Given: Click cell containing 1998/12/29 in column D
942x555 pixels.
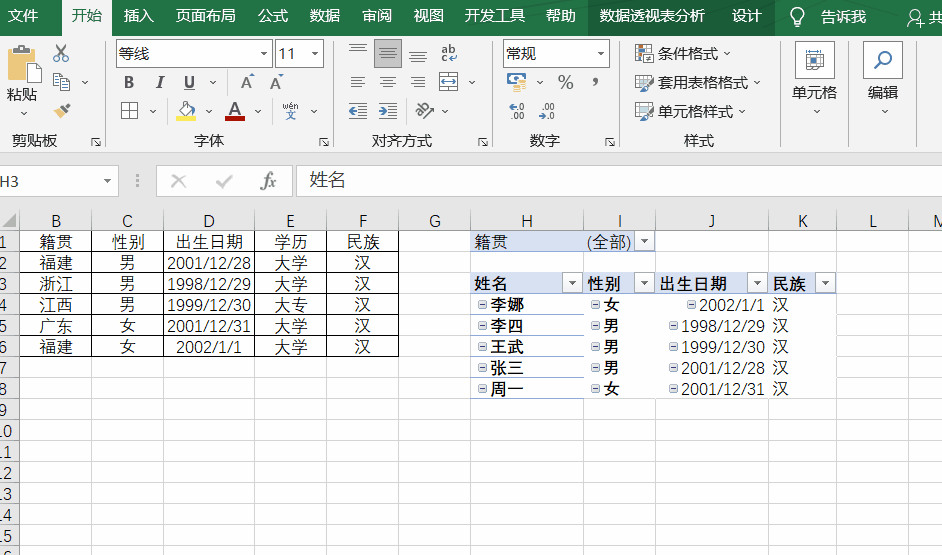Looking at the screenshot, I should [x=208, y=284].
